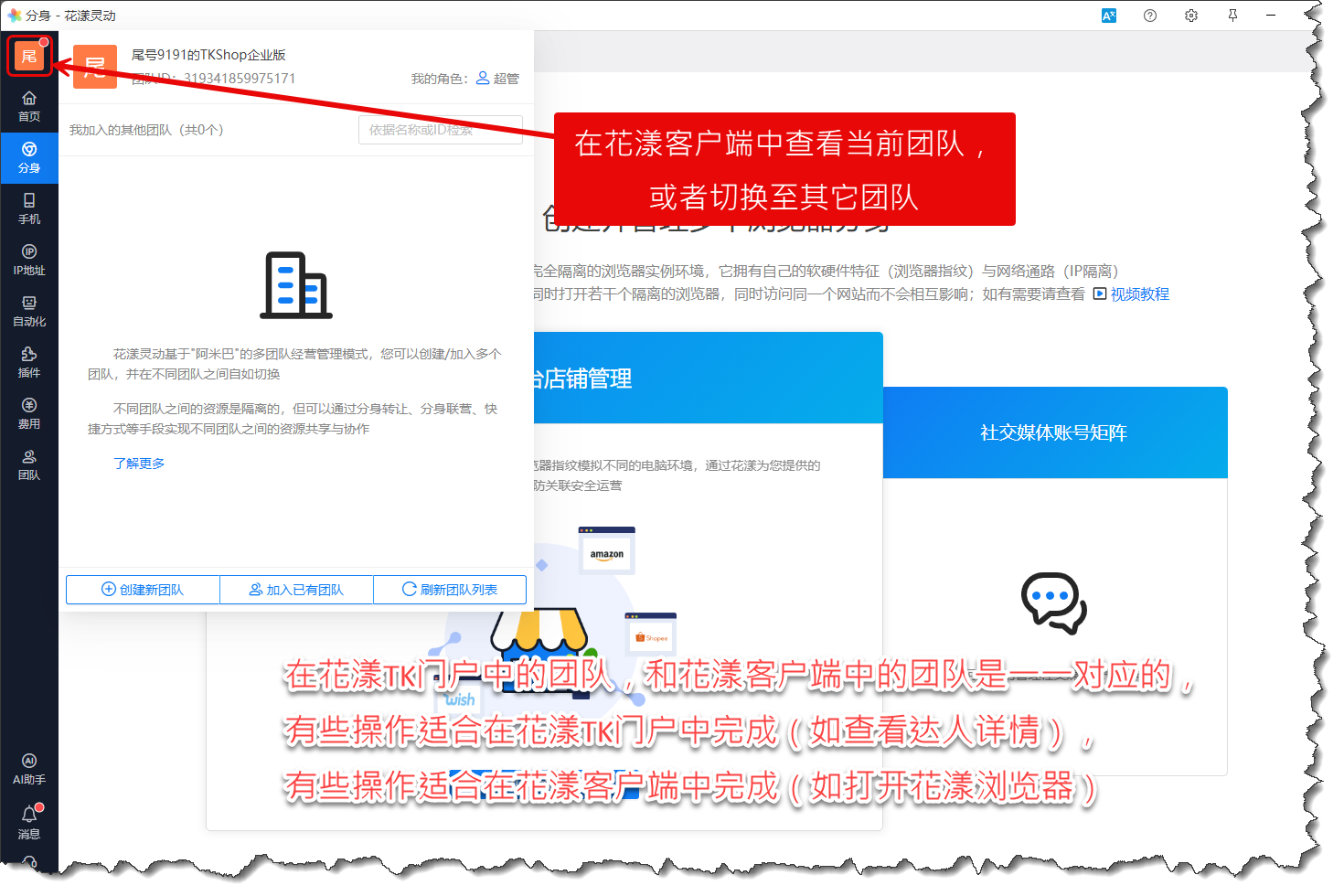Image resolution: width=1344 pixels, height=896 pixels.
Task: Click the 刷新团队列表 button
Action: 450,590
